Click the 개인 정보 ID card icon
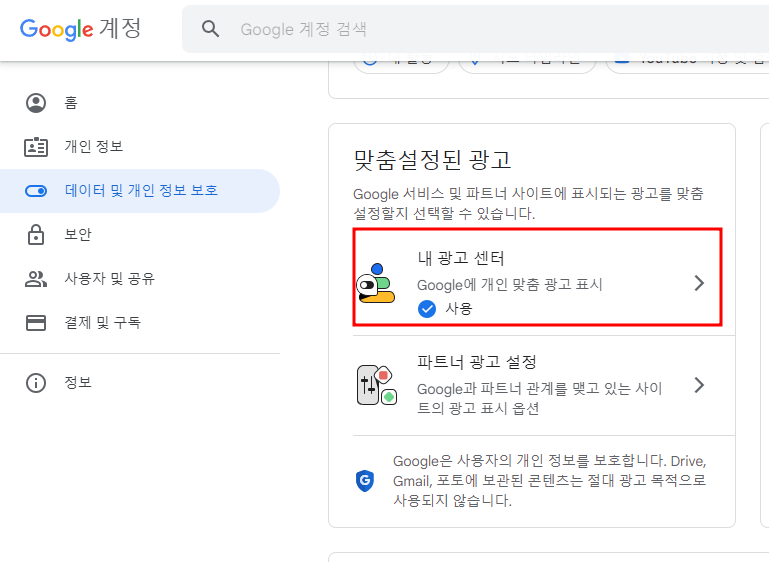The image size is (769, 562). pos(36,147)
